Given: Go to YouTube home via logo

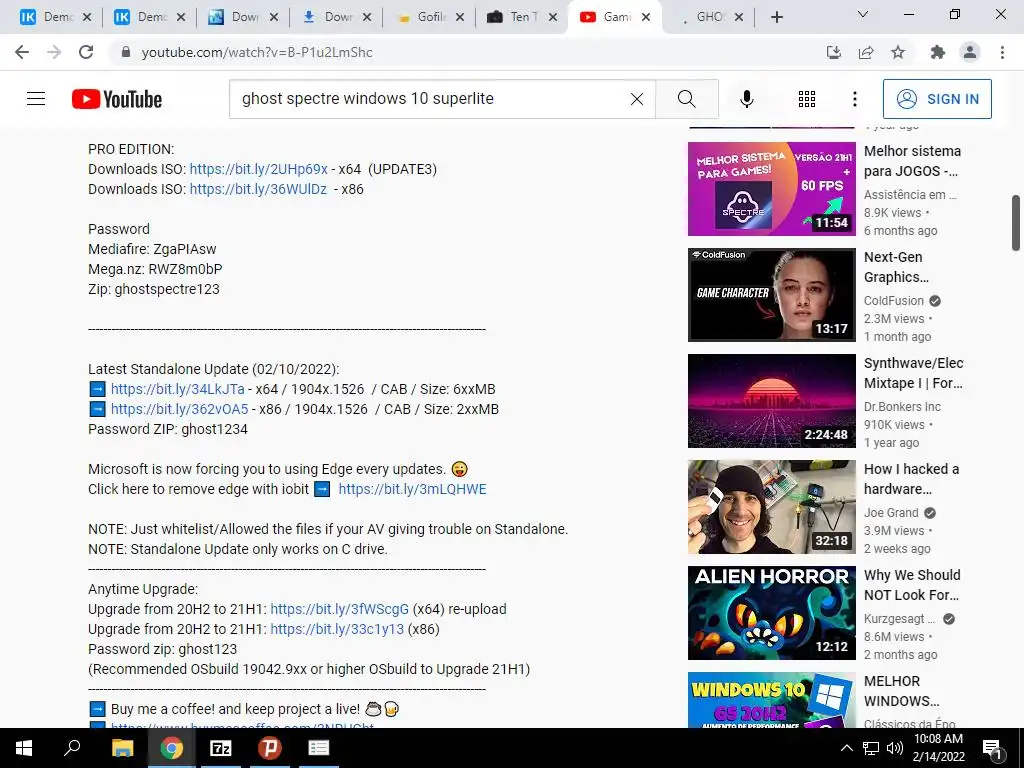Looking at the screenshot, I should tap(117, 99).
